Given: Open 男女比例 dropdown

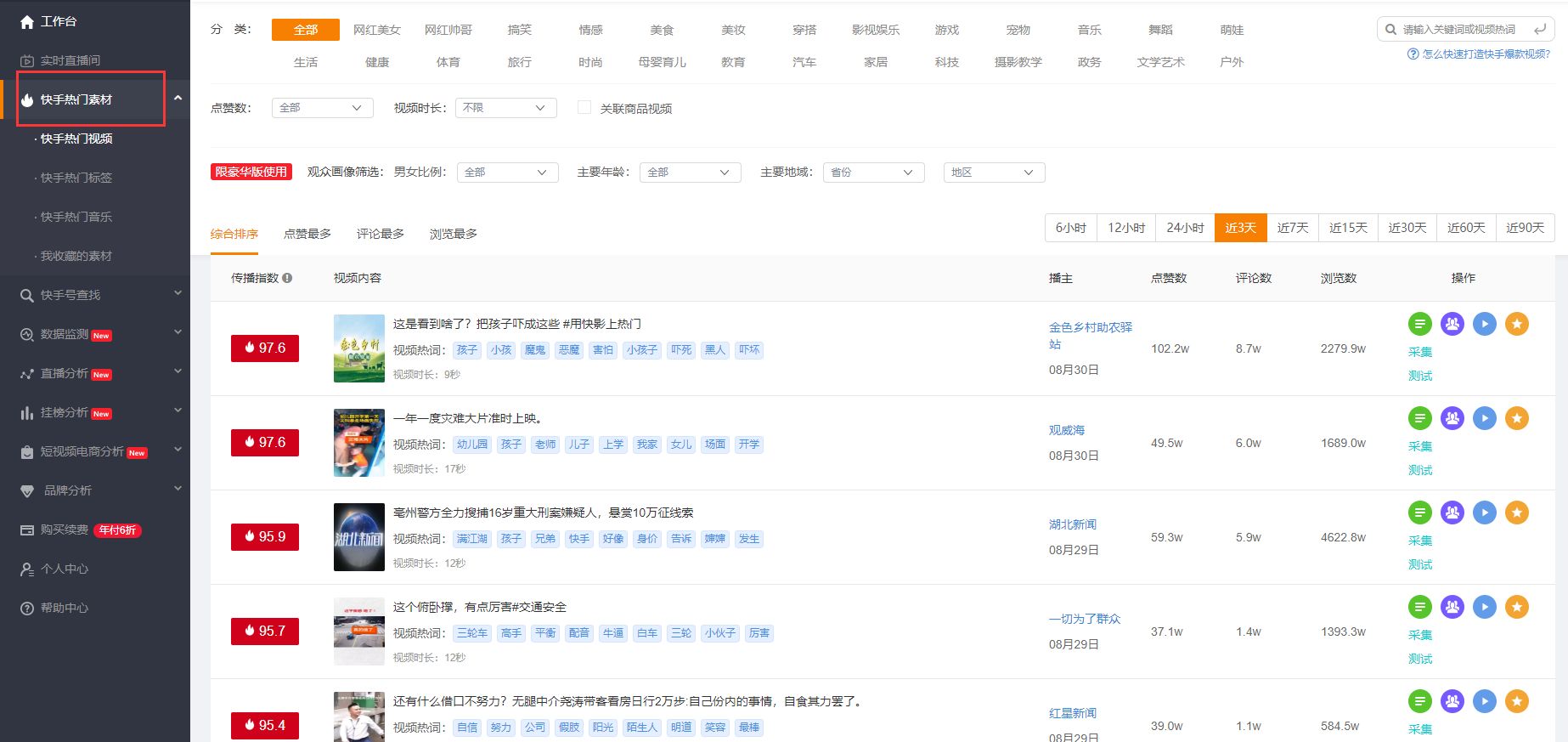Looking at the screenshot, I should [508, 173].
